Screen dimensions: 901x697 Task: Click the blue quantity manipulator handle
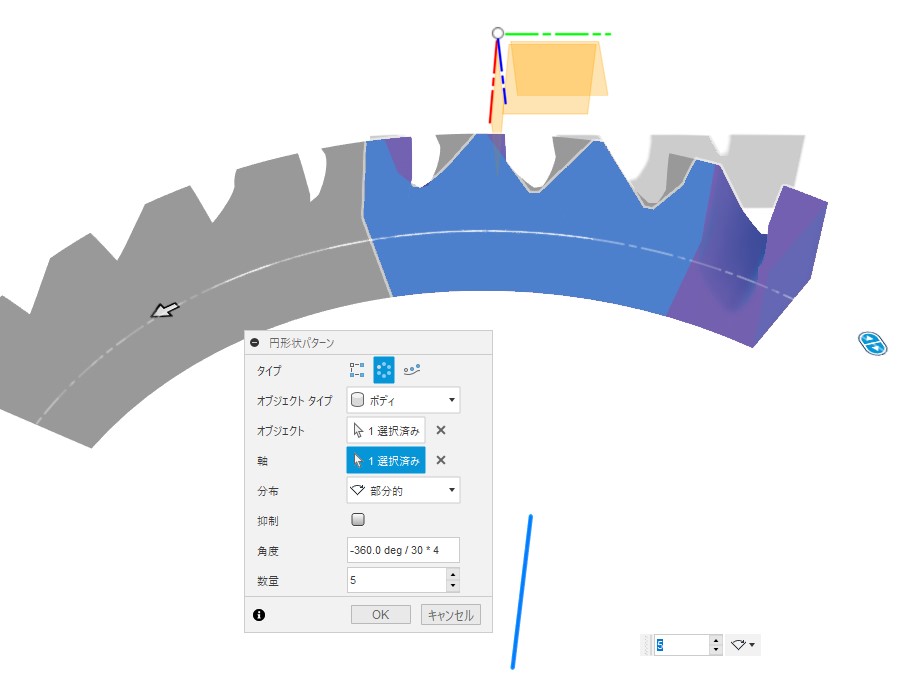click(x=873, y=344)
